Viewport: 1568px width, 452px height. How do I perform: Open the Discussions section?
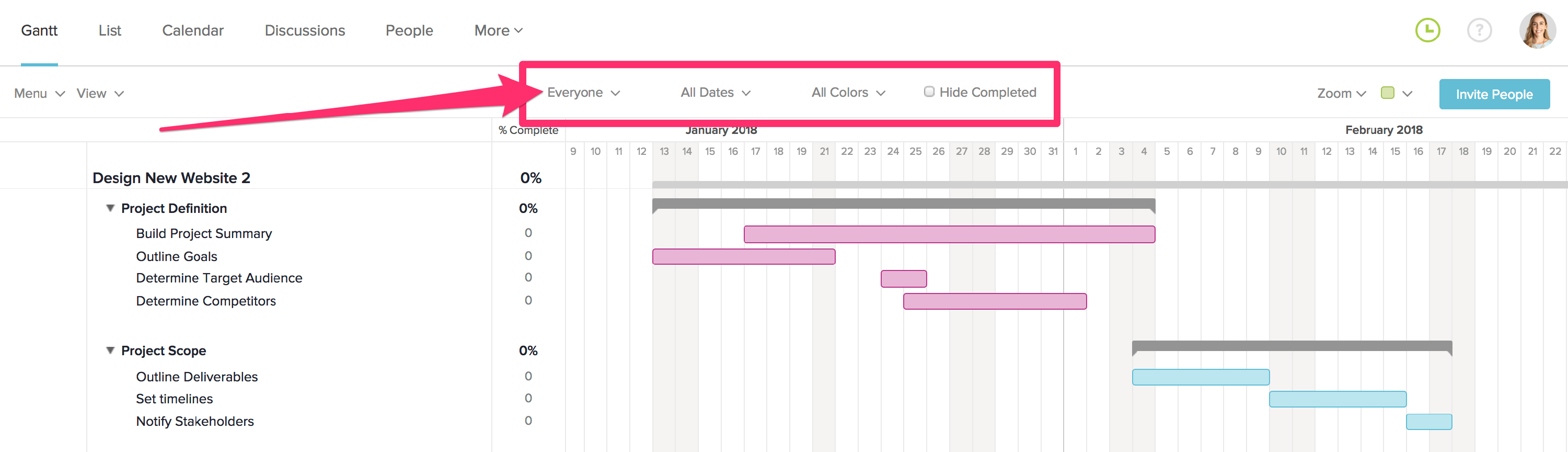[304, 30]
